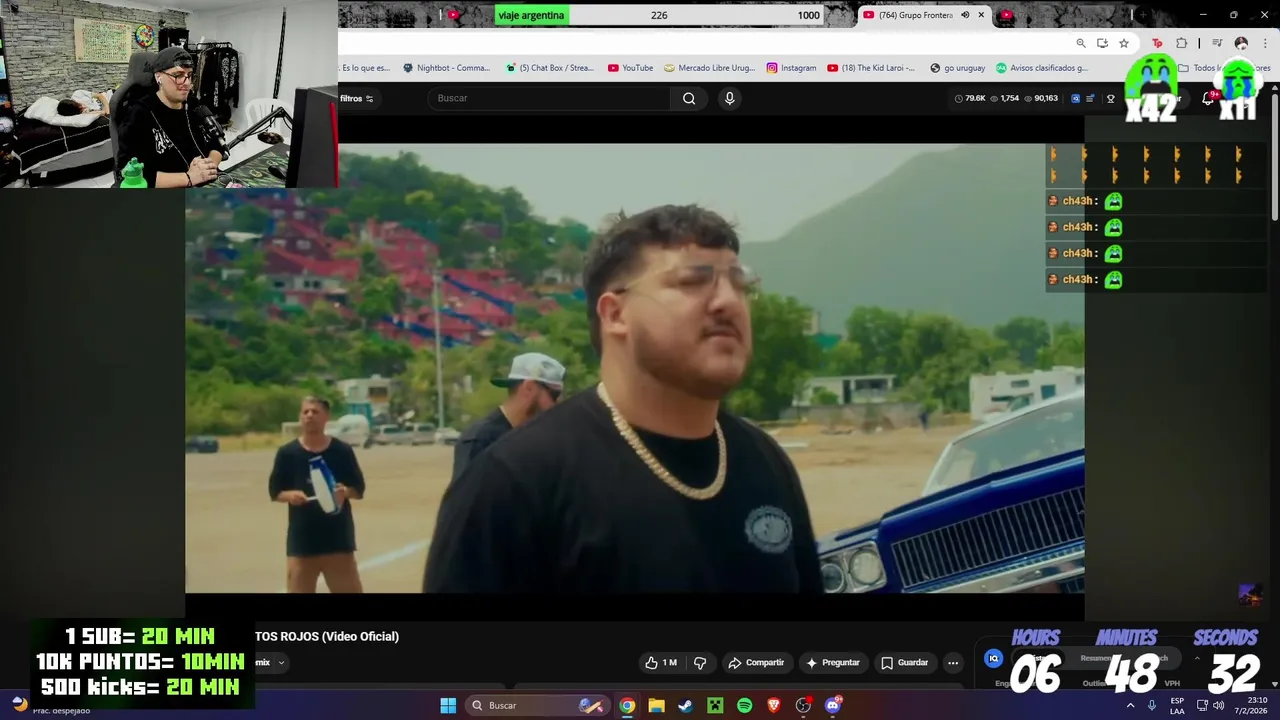
Task: Save the video with Guardar button
Action: click(904, 662)
